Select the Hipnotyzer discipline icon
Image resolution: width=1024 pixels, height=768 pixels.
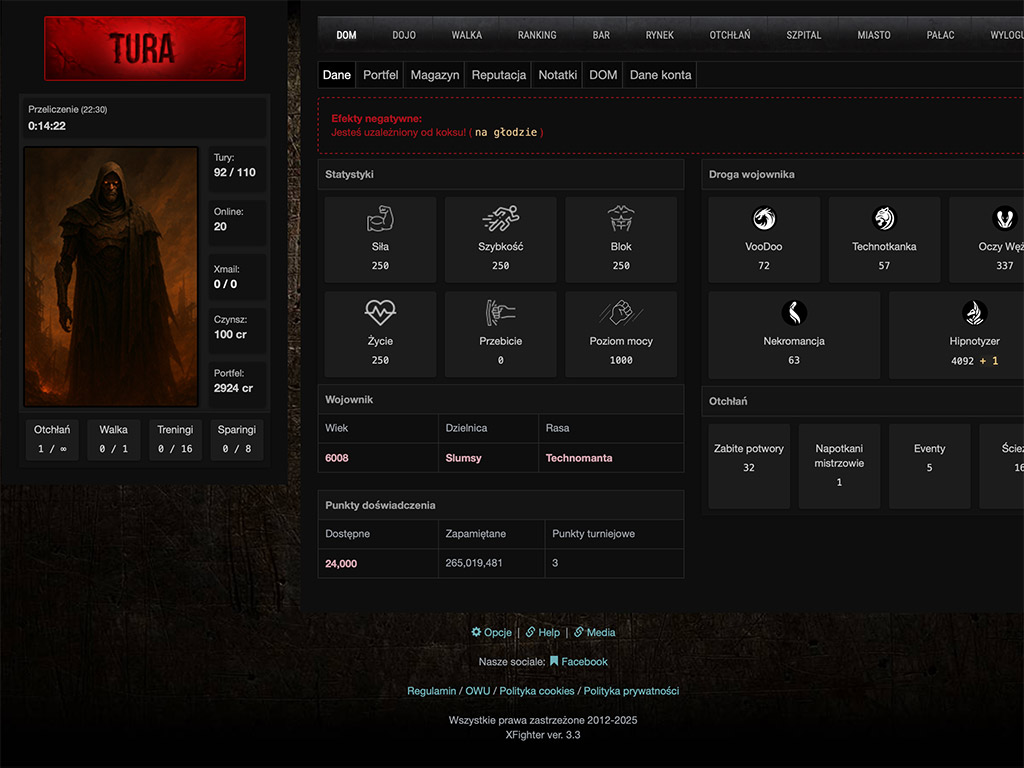[974, 313]
